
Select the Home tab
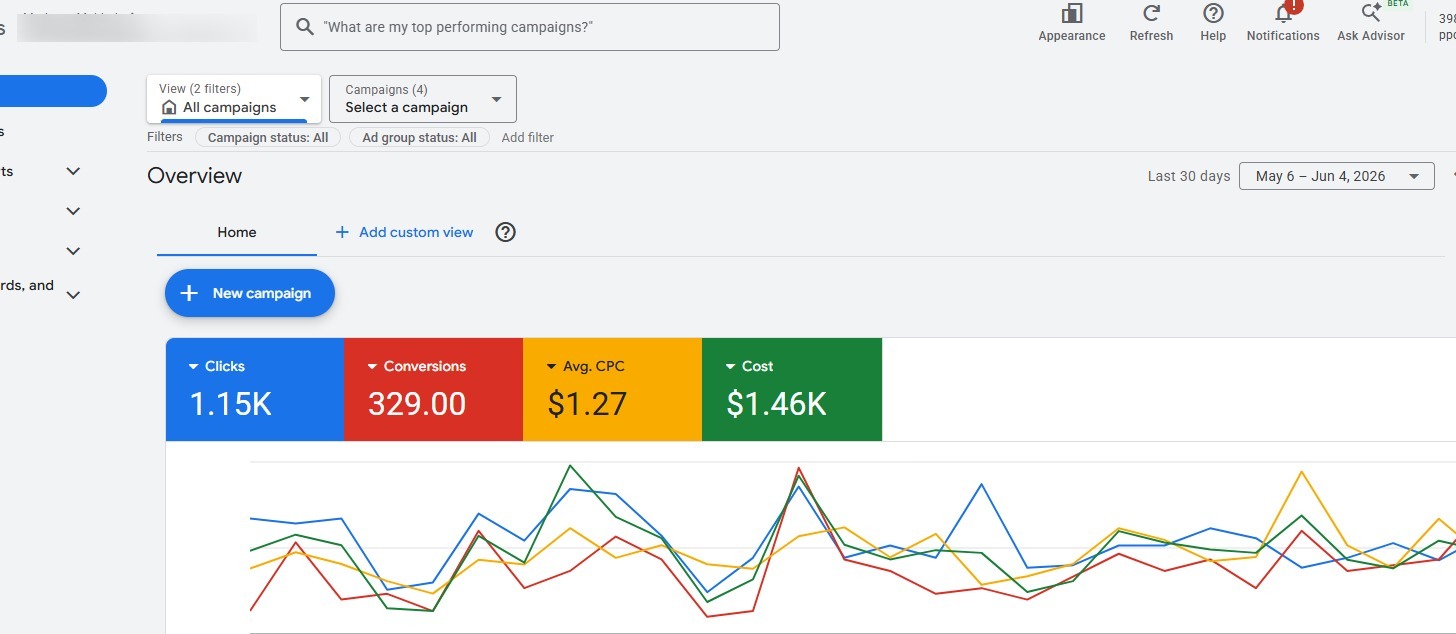(237, 232)
